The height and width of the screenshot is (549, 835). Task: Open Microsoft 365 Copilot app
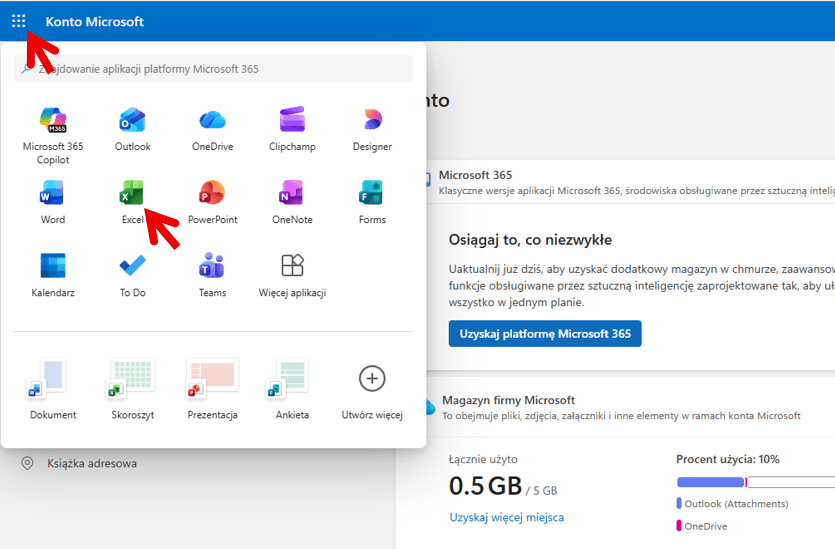coord(53,135)
